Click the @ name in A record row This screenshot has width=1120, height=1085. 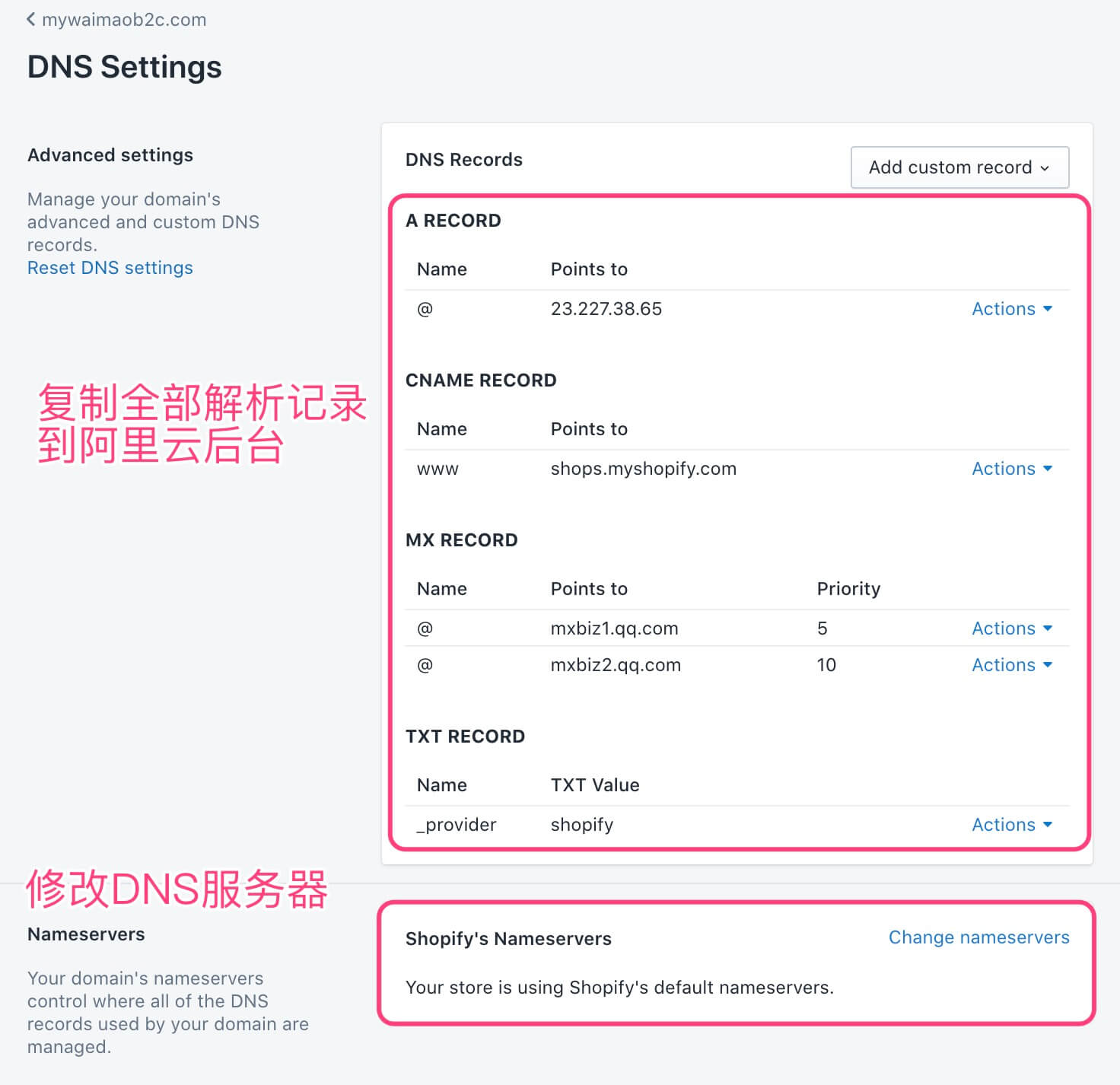[x=425, y=309]
